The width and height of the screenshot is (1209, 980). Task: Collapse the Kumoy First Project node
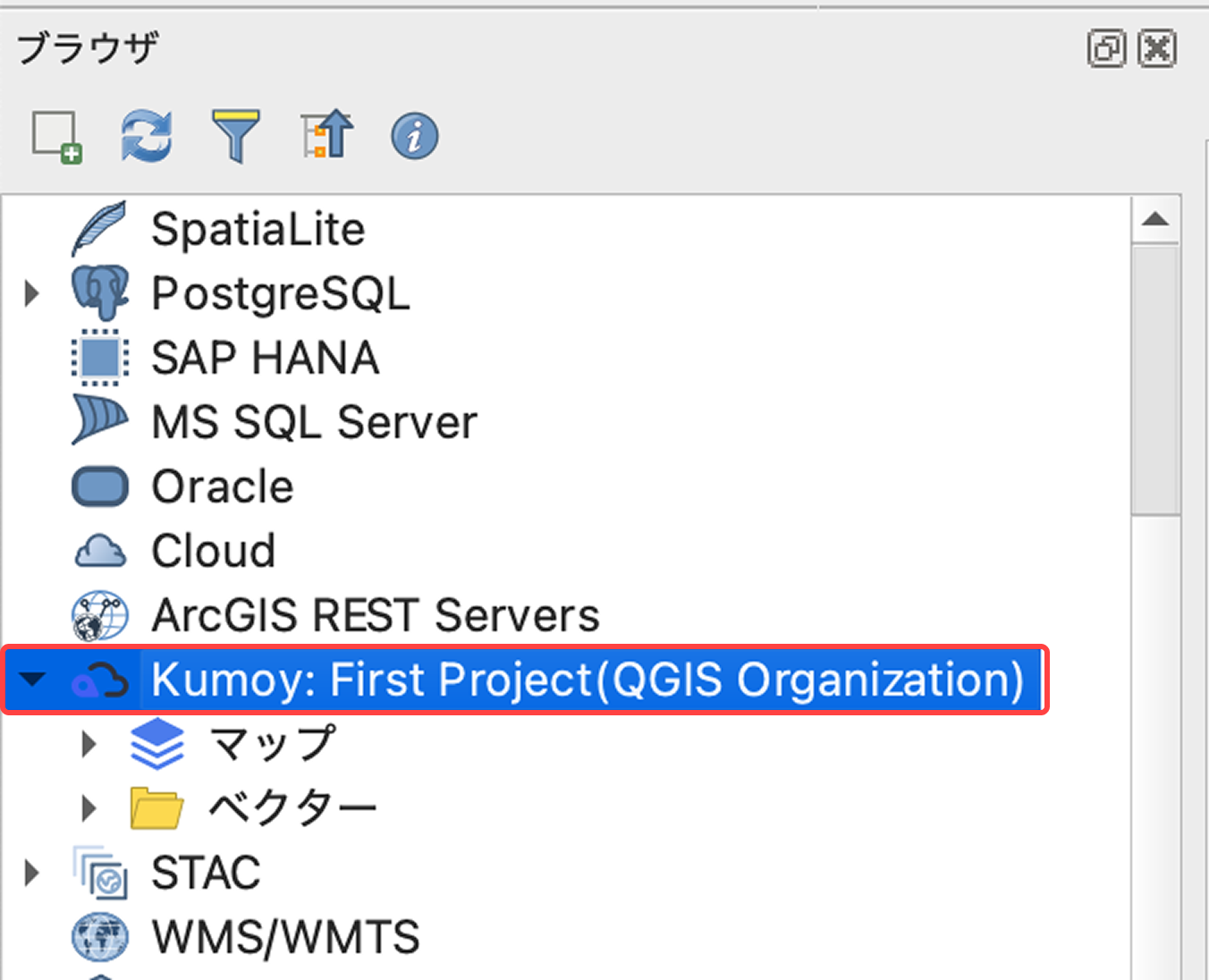(32, 680)
